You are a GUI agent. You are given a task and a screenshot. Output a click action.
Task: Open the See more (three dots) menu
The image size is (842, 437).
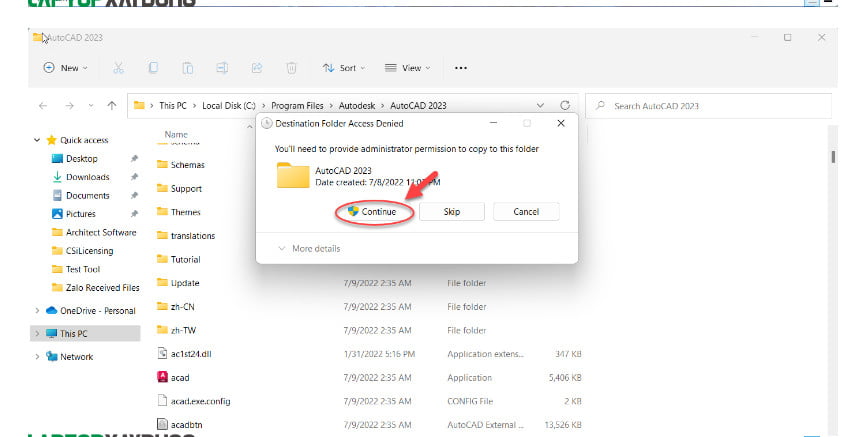coord(461,68)
